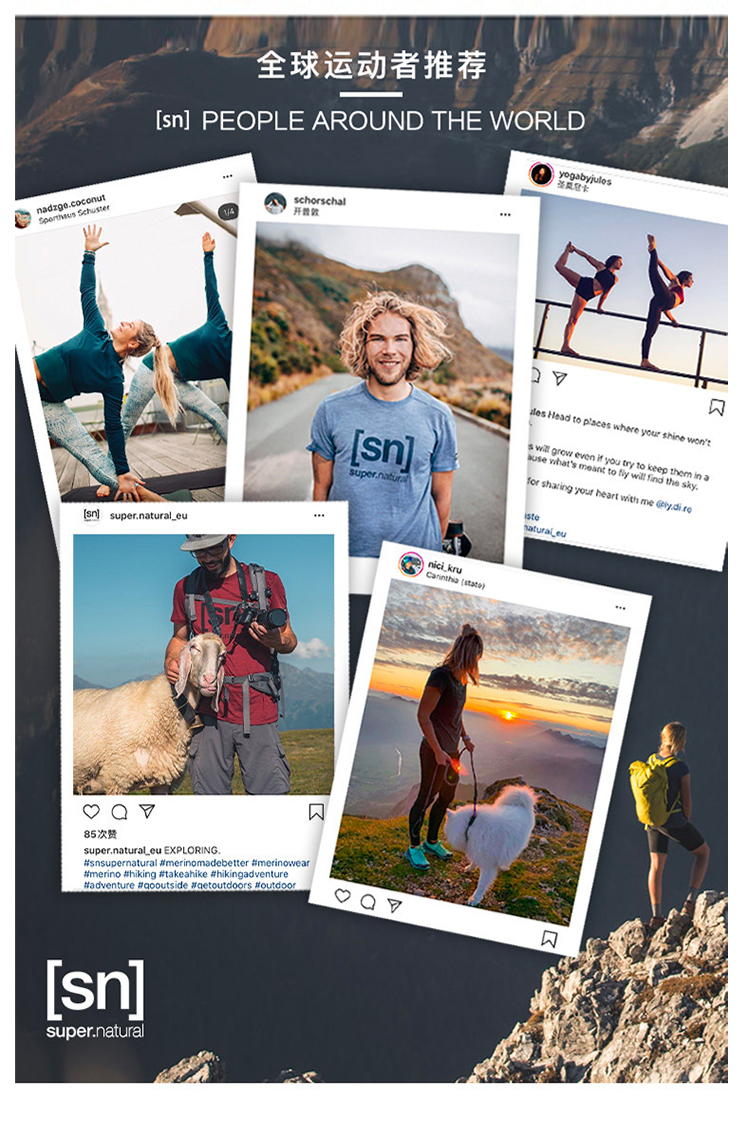Open comments on super.natural_eu post
Image resolution: width=750 pixels, height=1144 pixels.
(x=119, y=812)
